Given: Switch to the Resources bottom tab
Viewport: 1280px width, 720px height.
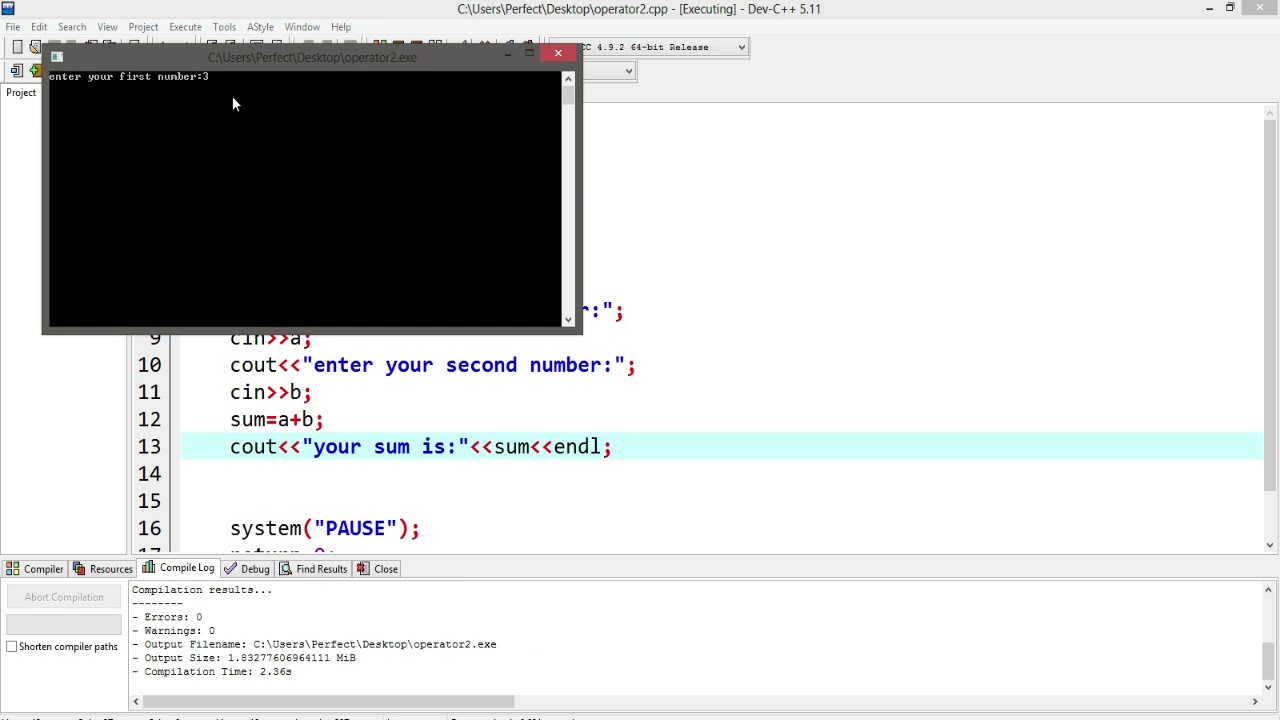Looking at the screenshot, I should click(x=102, y=569).
